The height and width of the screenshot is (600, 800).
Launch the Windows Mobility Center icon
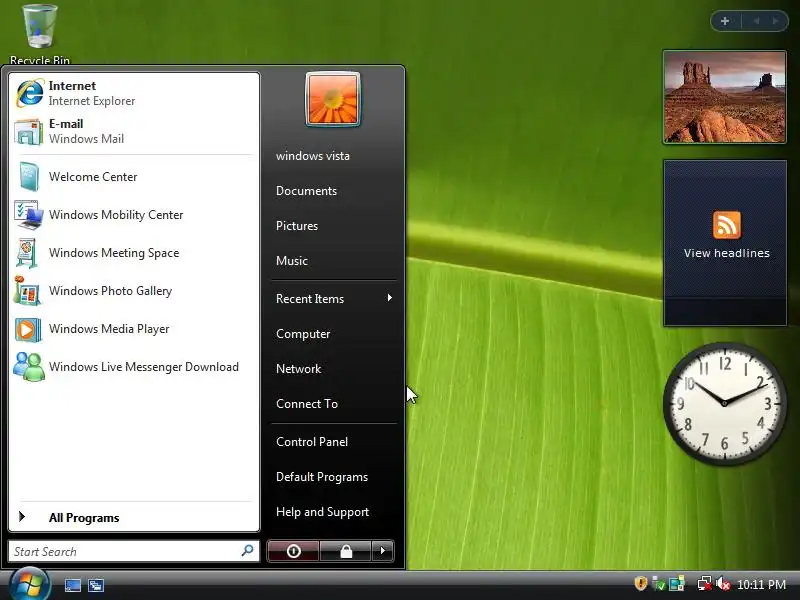pyautogui.click(x=29, y=215)
